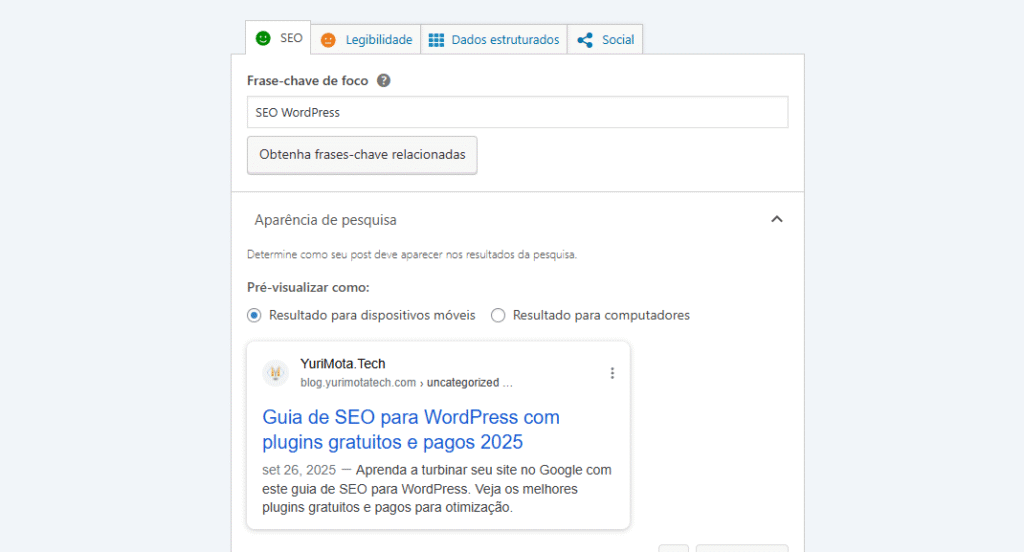Image resolution: width=1024 pixels, height=552 pixels.
Task: Open help for Frase-chave de foco
Action: (x=383, y=81)
